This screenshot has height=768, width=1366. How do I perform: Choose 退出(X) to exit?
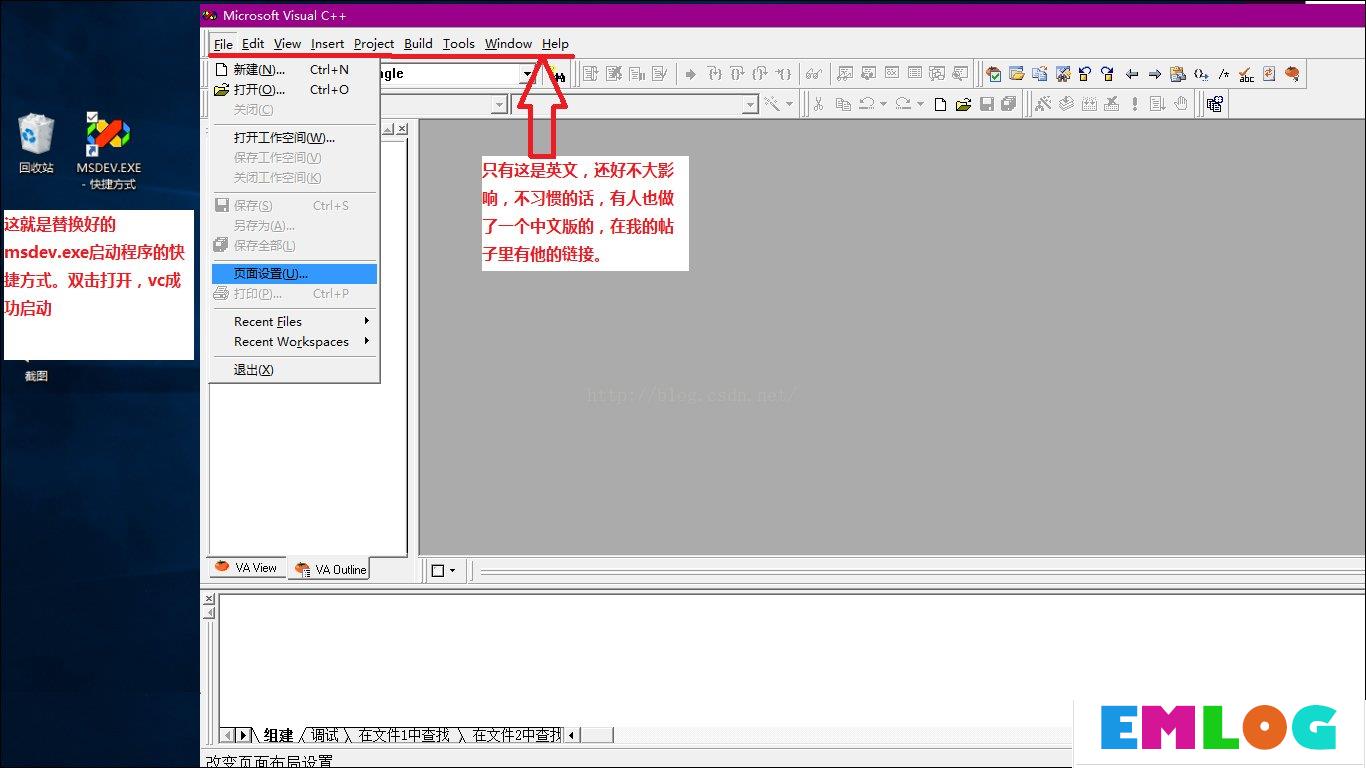[x=295, y=370]
